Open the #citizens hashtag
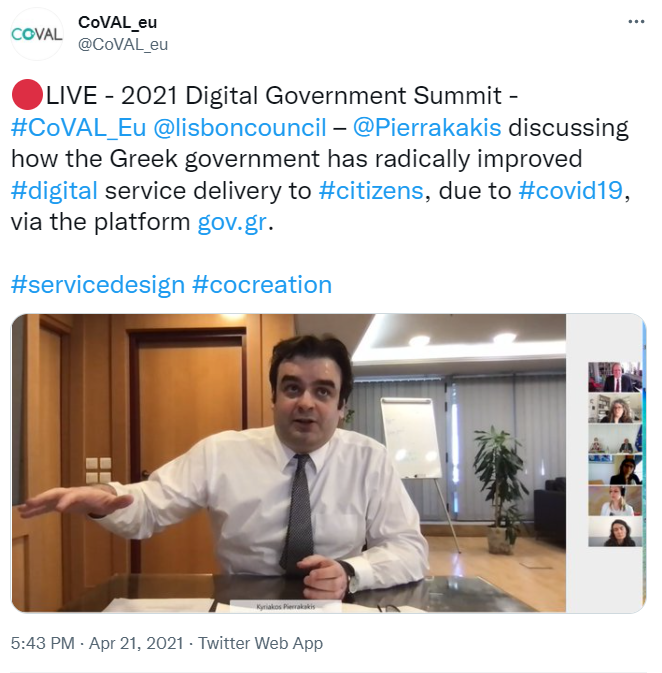This screenshot has height=673, width=662. click(x=371, y=191)
